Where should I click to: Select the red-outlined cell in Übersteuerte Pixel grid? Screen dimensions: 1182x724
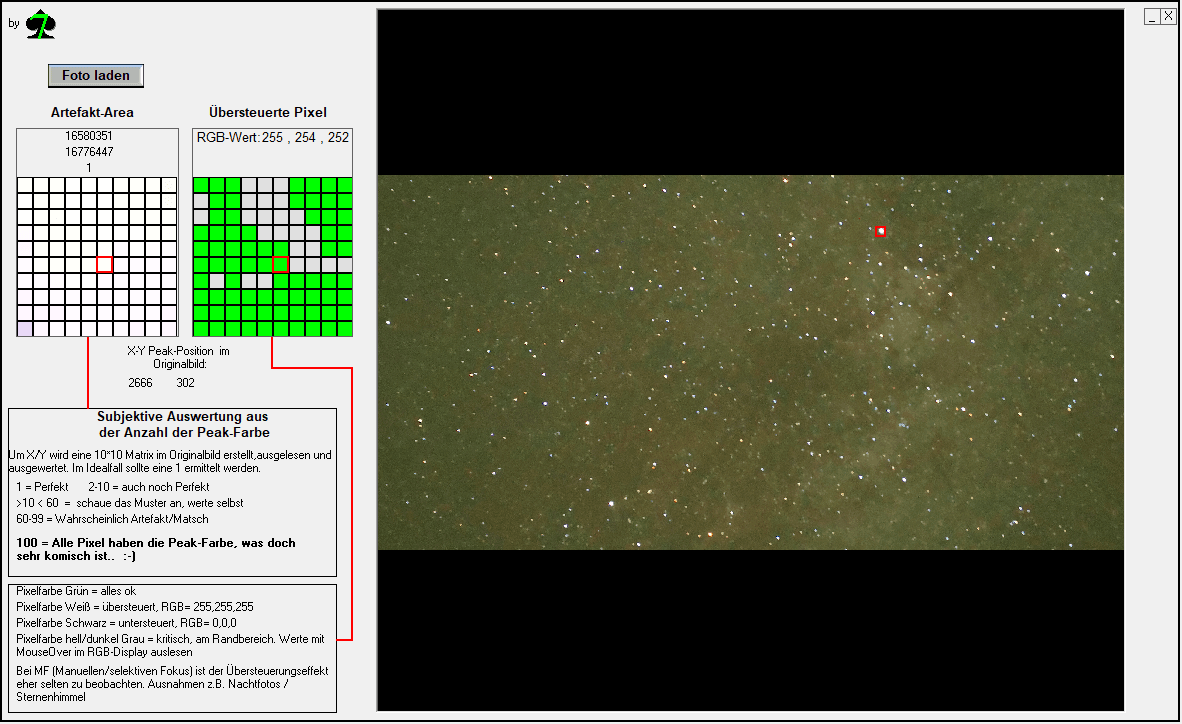[x=280, y=264]
